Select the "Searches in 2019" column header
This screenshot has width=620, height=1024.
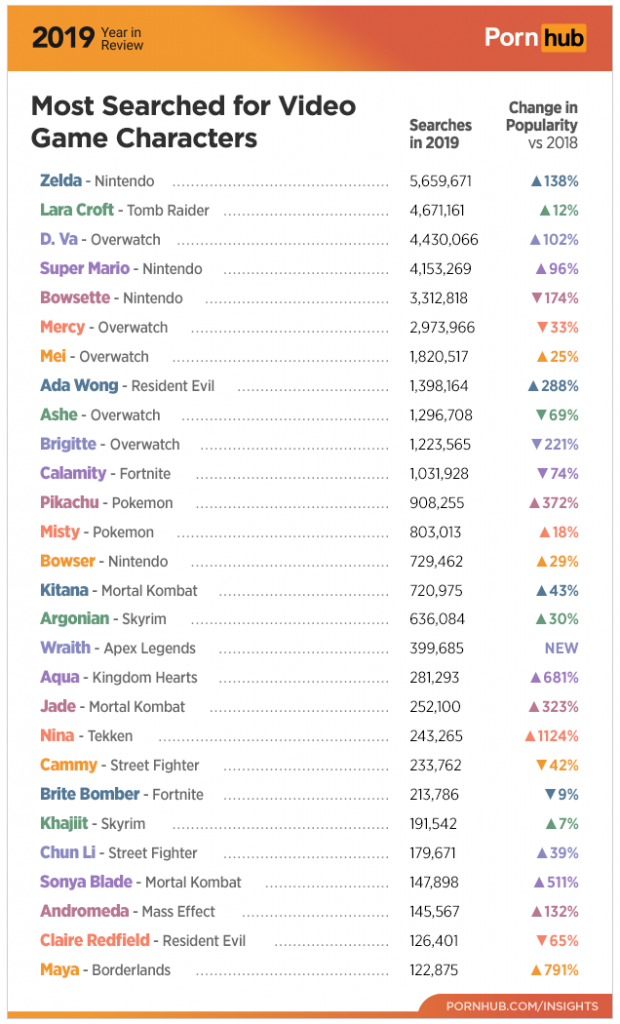click(x=440, y=134)
